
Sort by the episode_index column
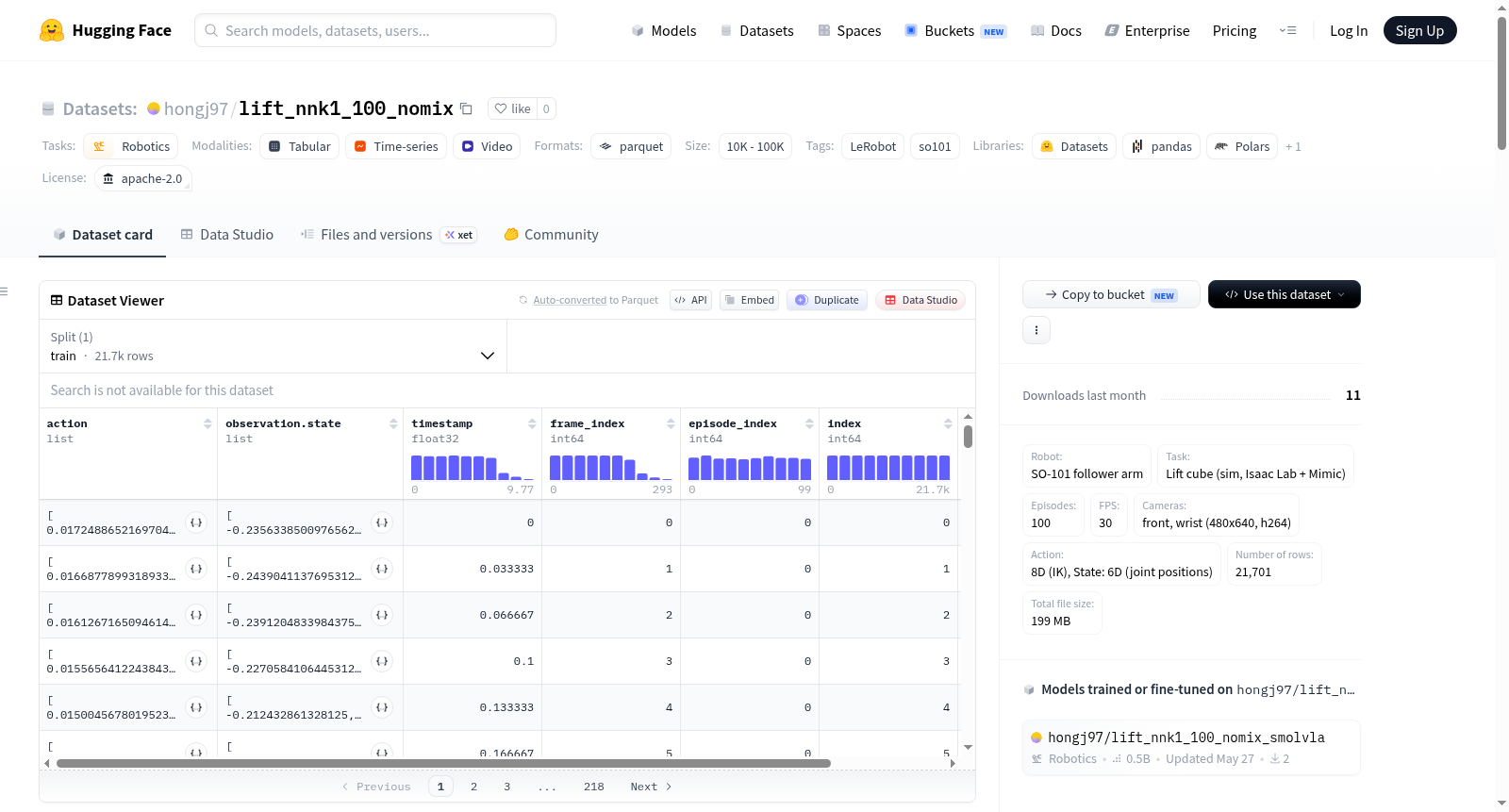[x=809, y=424]
